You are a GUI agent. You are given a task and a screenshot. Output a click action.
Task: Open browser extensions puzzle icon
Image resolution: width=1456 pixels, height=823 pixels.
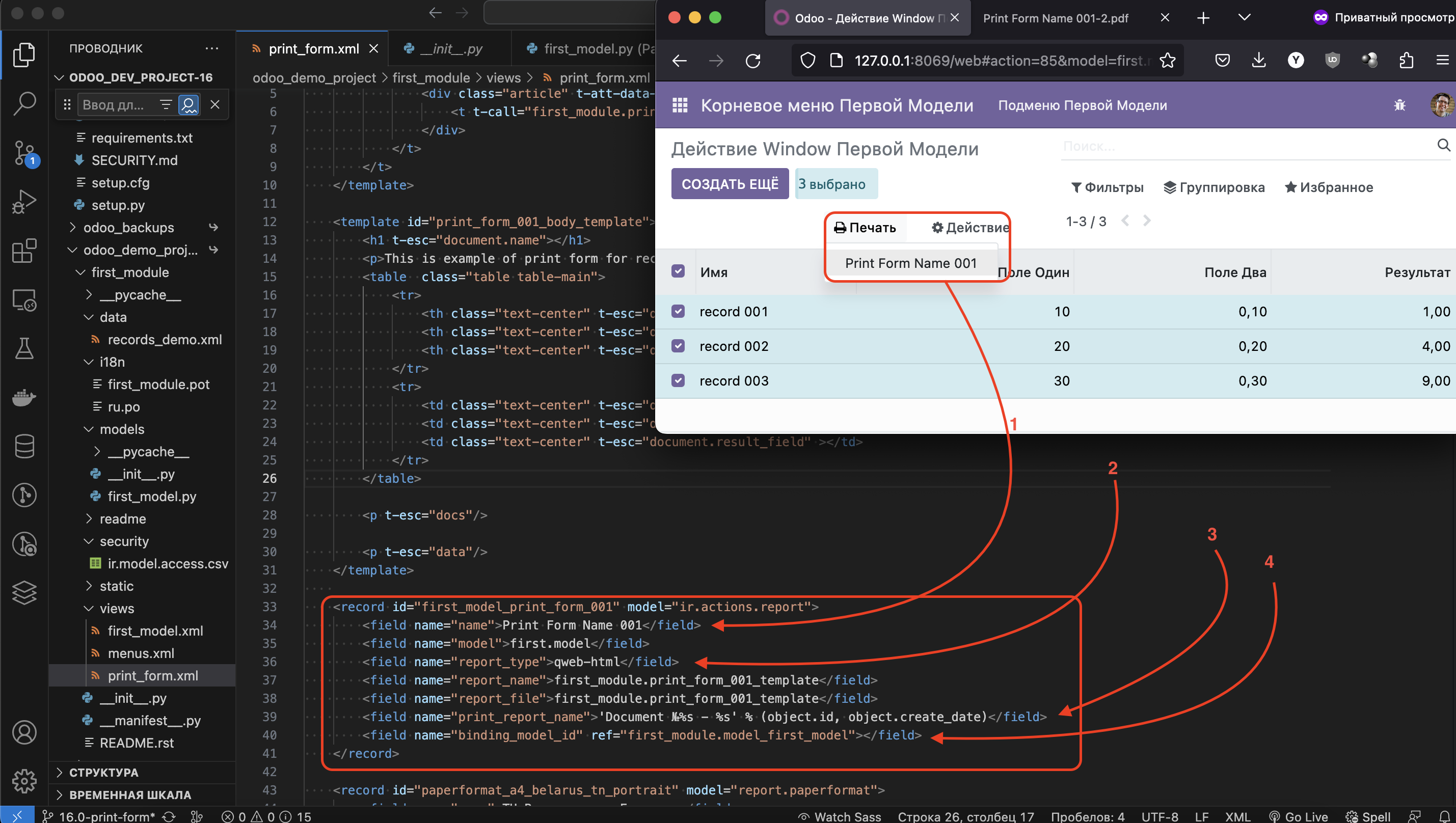tap(1406, 60)
